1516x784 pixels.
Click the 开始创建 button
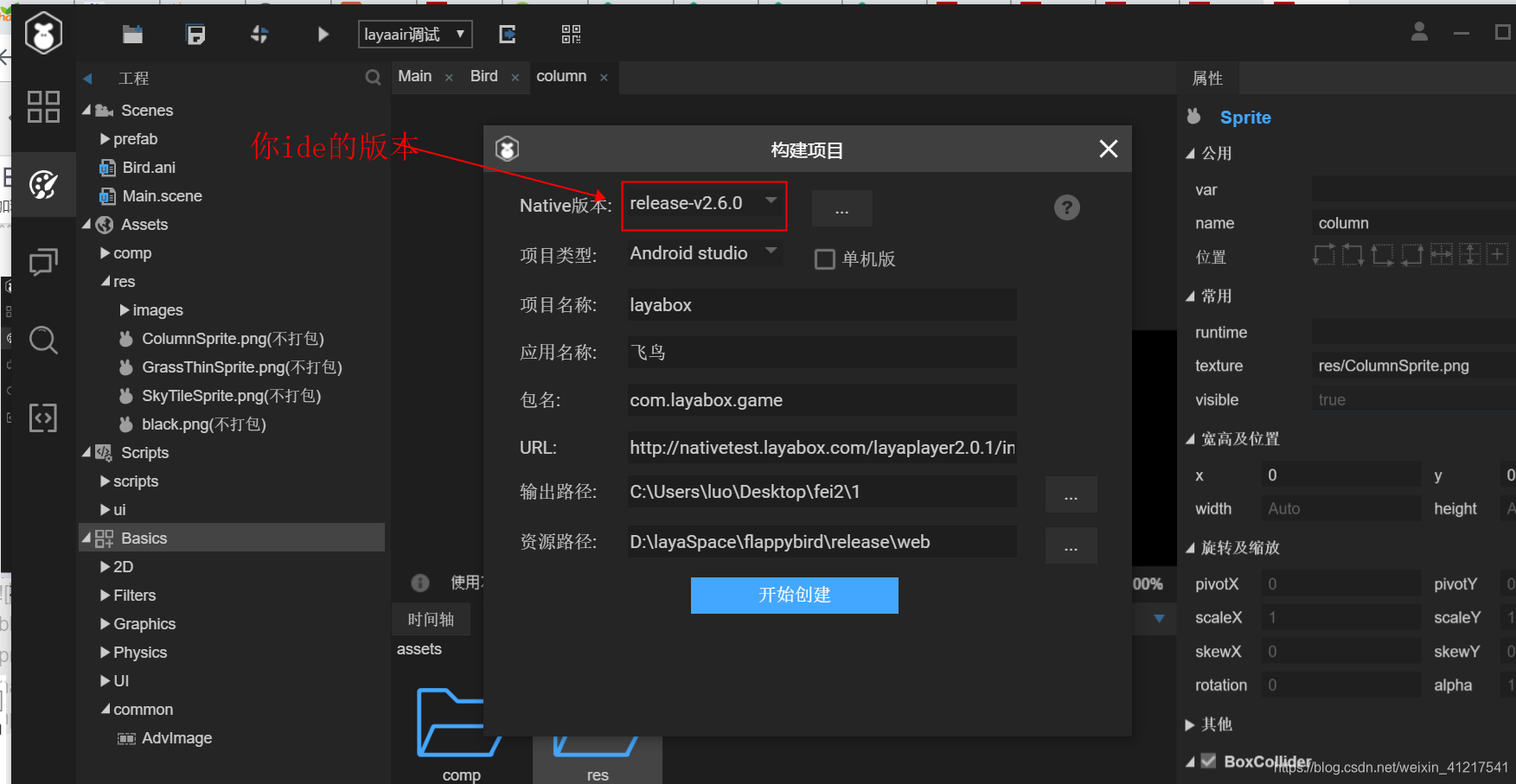coord(794,596)
